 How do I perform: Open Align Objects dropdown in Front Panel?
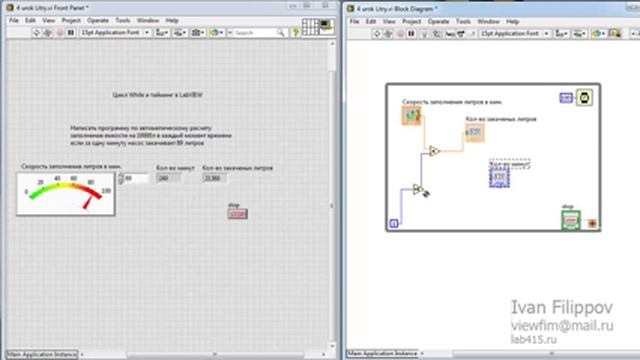click(162, 33)
